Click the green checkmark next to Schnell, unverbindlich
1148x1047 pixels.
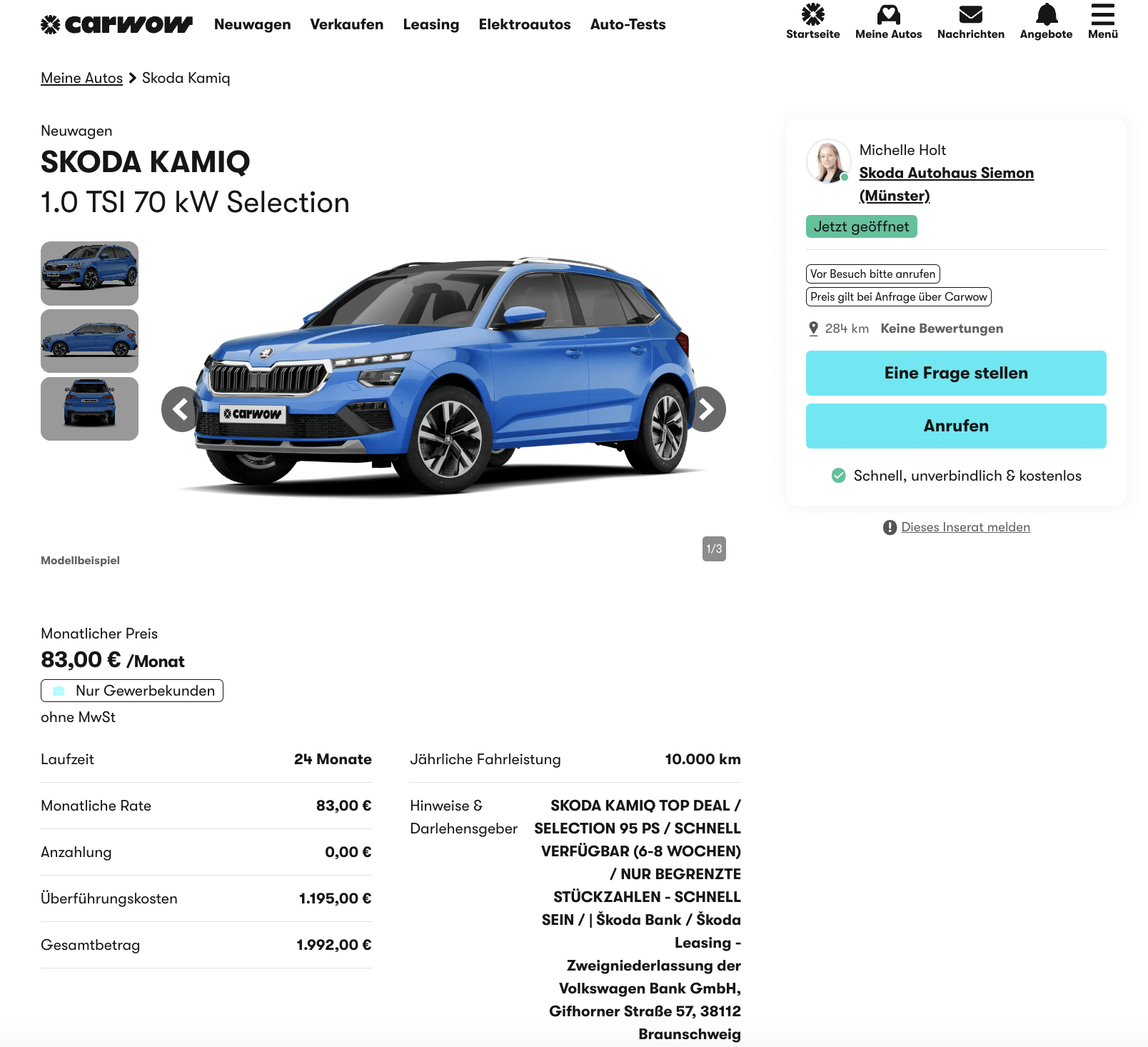tap(839, 476)
